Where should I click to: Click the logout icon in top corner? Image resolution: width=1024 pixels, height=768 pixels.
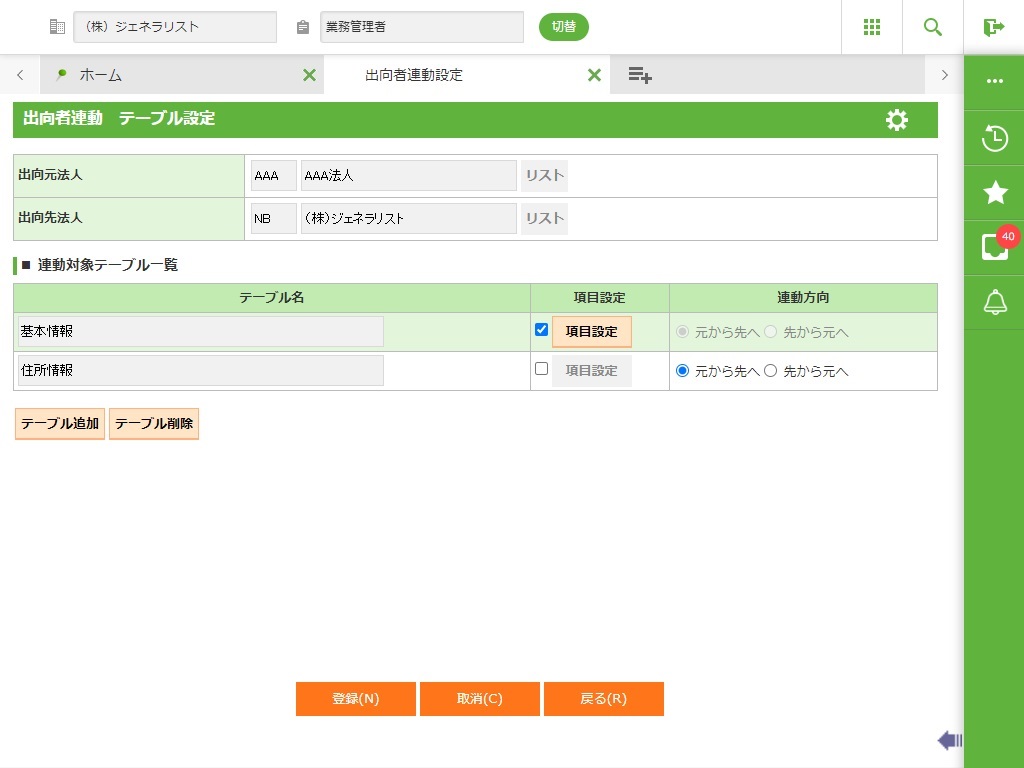[993, 27]
